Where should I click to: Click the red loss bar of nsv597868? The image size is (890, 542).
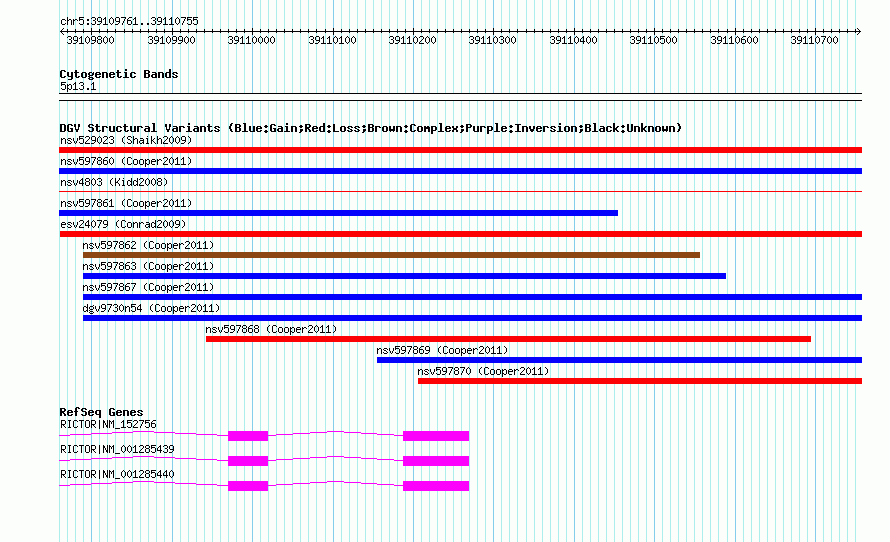pos(508,339)
